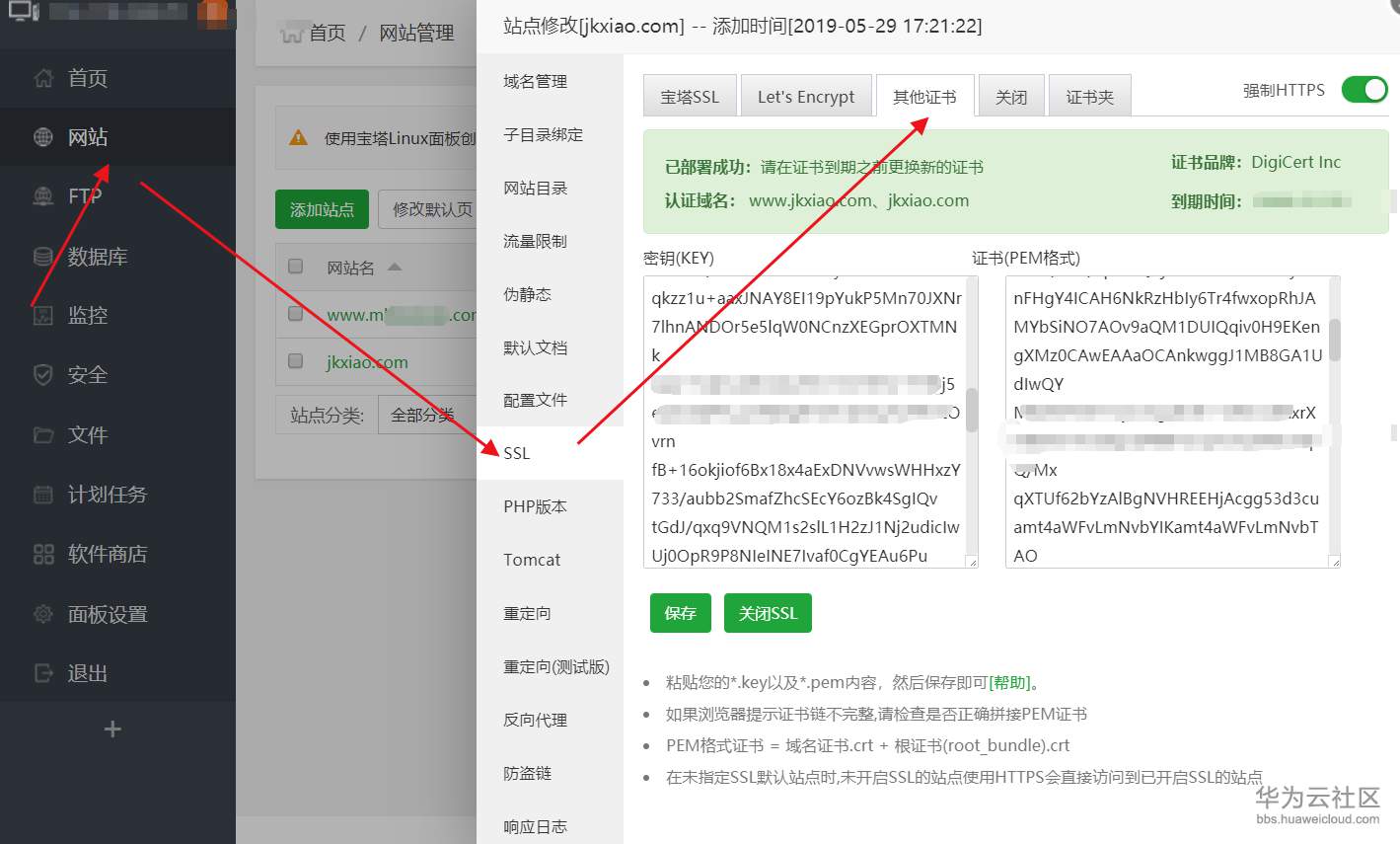Viewport: 1400px width, 844px height.
Task: Click the sort arrow next to 网站名
Action: tap(395, 268)
